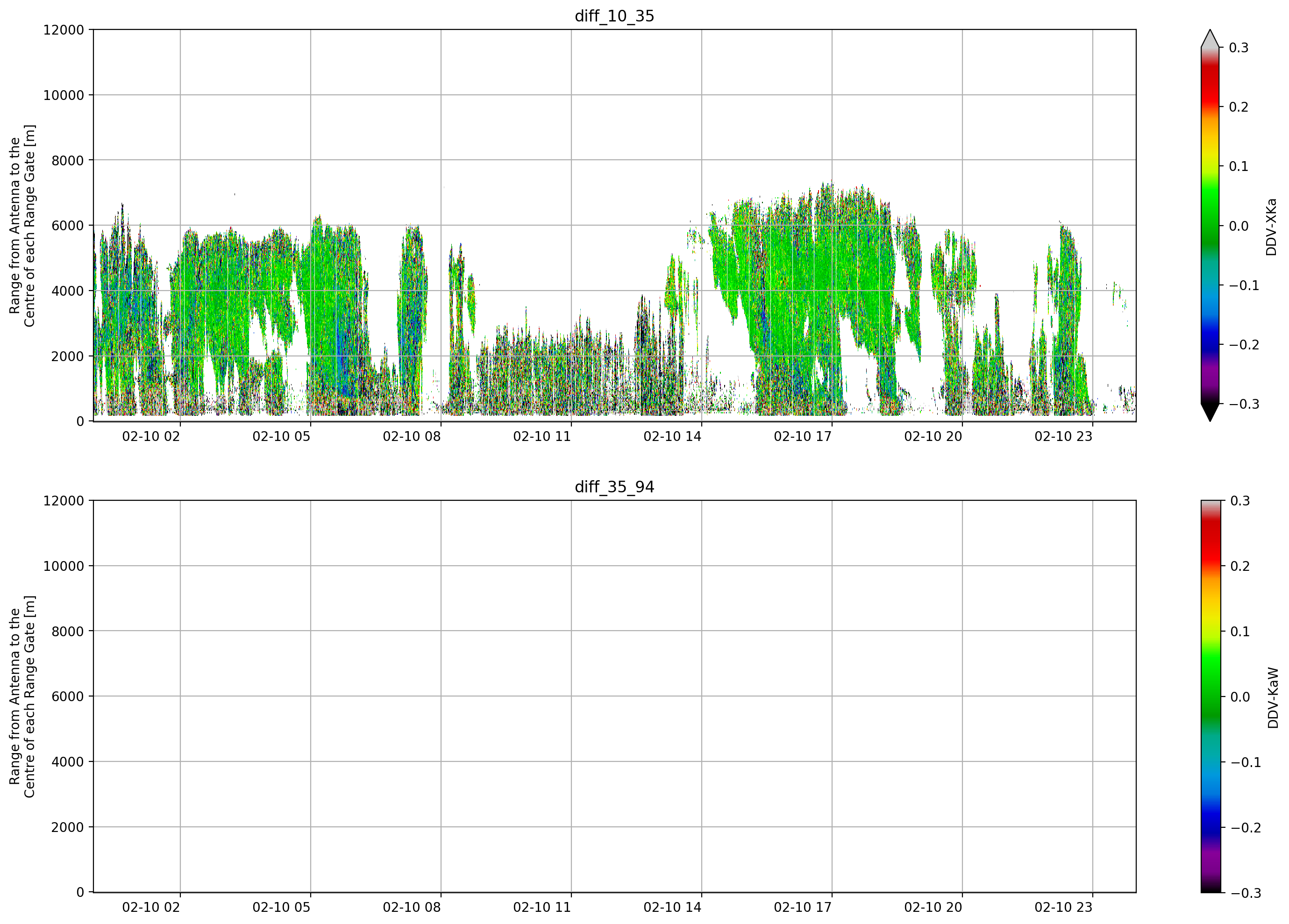This screenshot has width=1289, height=924.
Task: Select the 02-10 23 x-tick label on diff_35_94
Action: pyautogui.click(x=1063, y=908)
